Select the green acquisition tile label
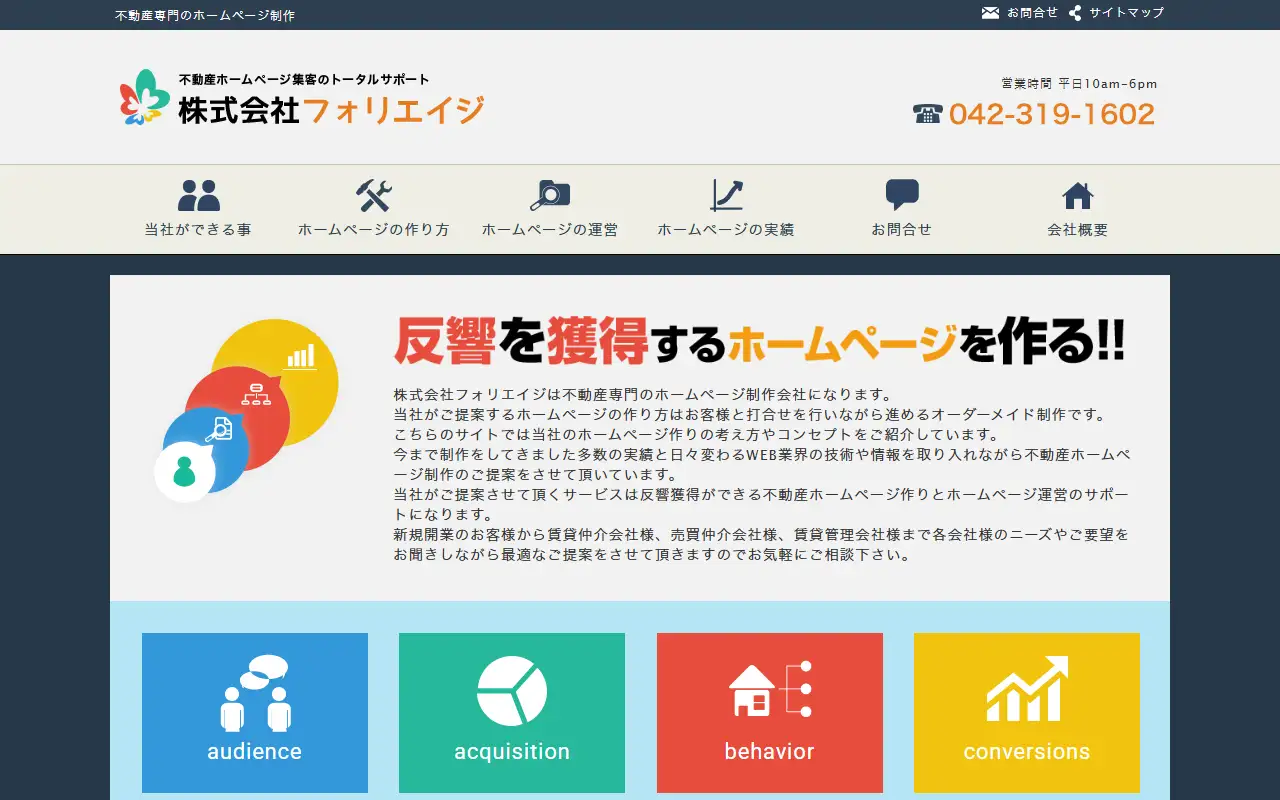 [512, 752]
